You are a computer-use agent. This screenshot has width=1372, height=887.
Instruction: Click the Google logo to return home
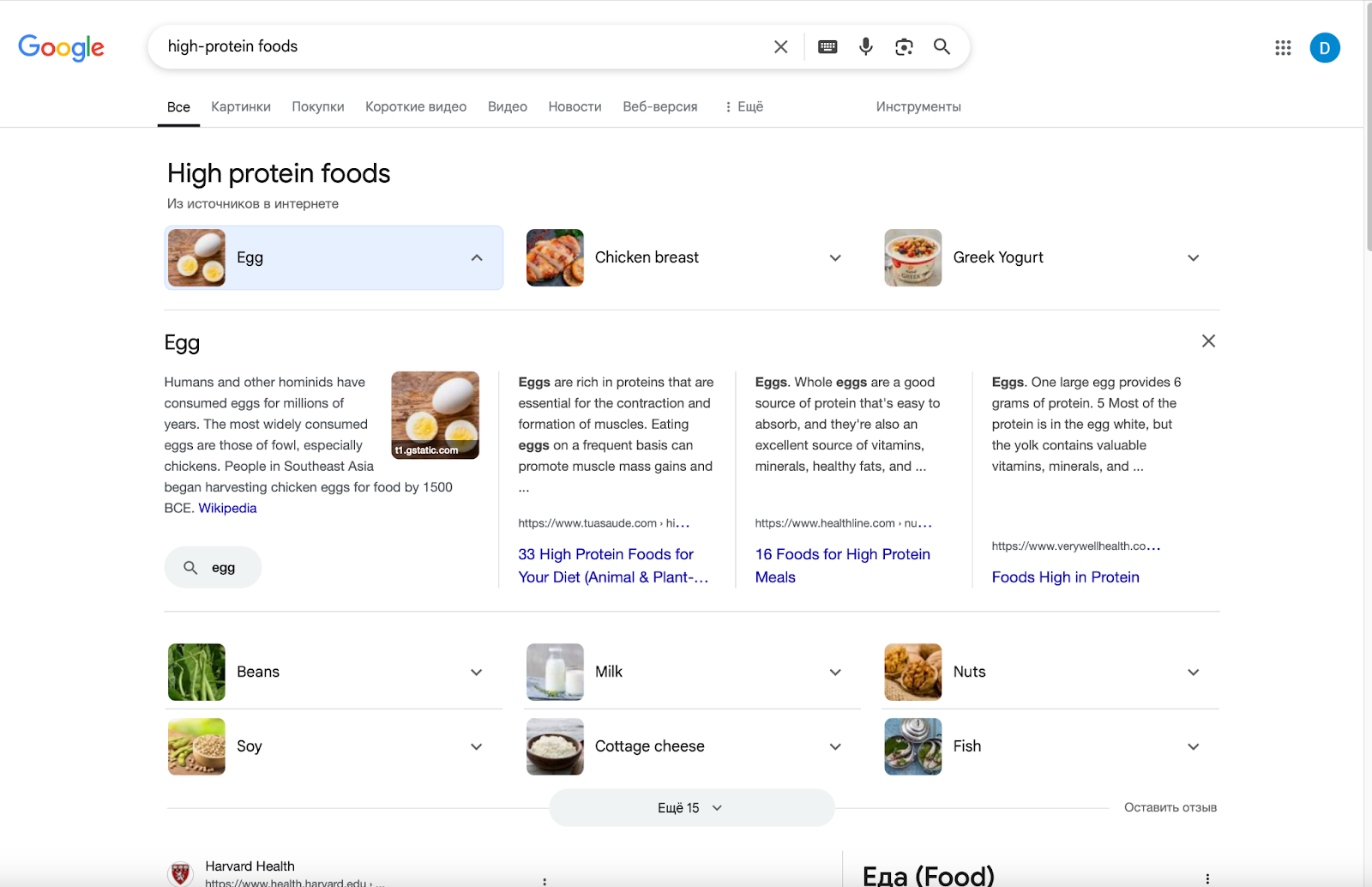coord(61,48)
